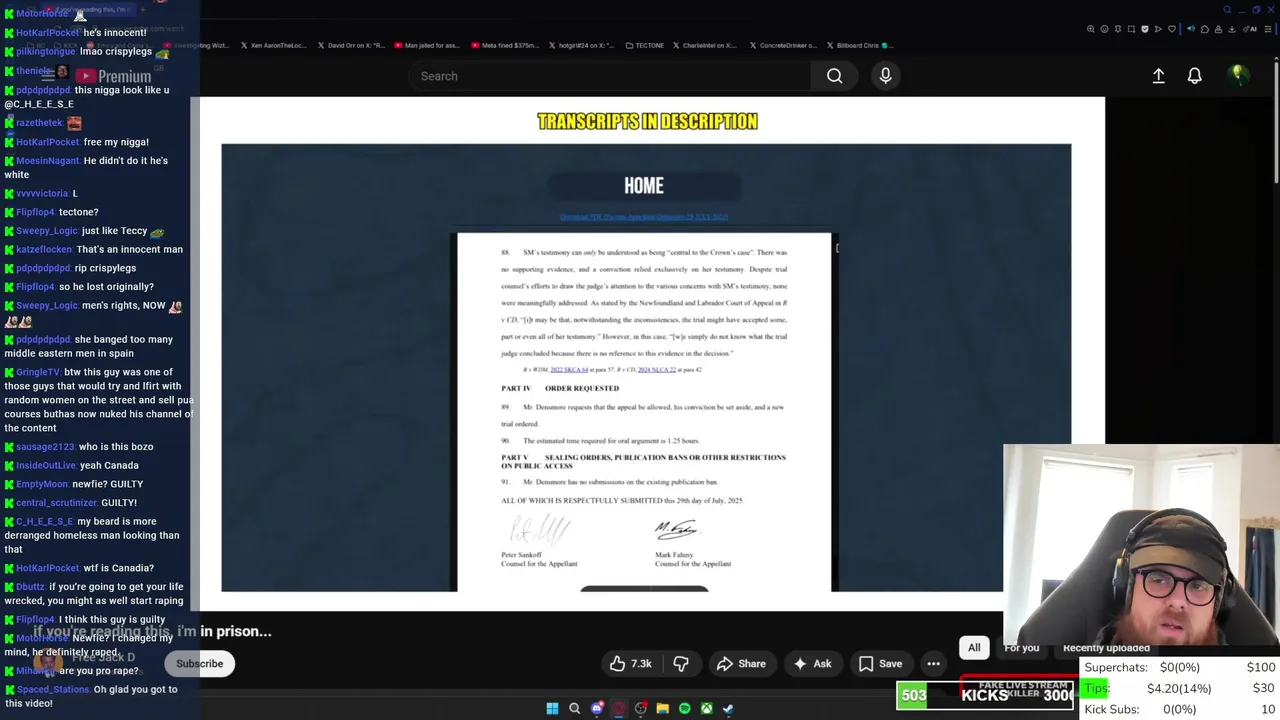Click chat username sausage2123

pos(45,447)
